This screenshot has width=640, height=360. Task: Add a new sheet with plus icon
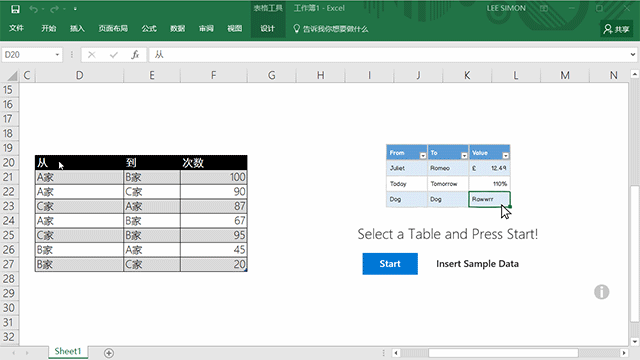pyautogui.click(x=109, y=353)
